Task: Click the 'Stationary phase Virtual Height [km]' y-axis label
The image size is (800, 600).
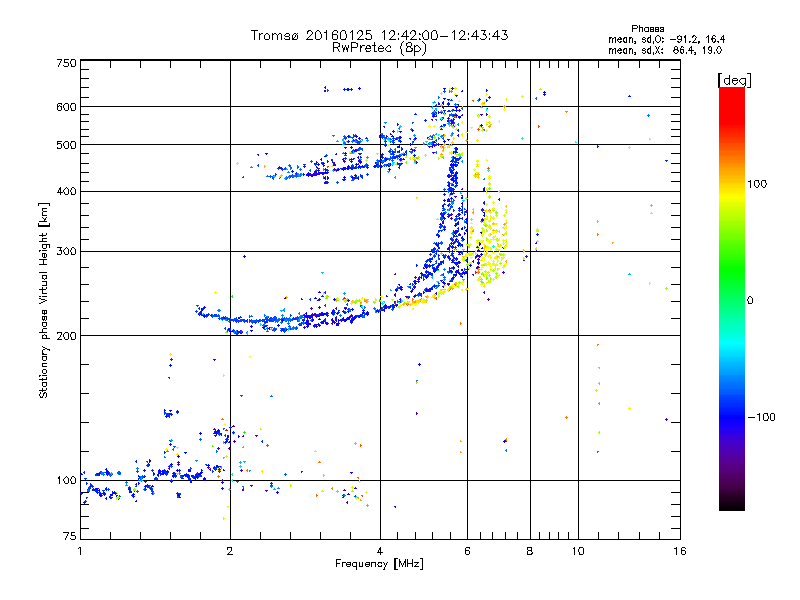Action: point(44,301)
